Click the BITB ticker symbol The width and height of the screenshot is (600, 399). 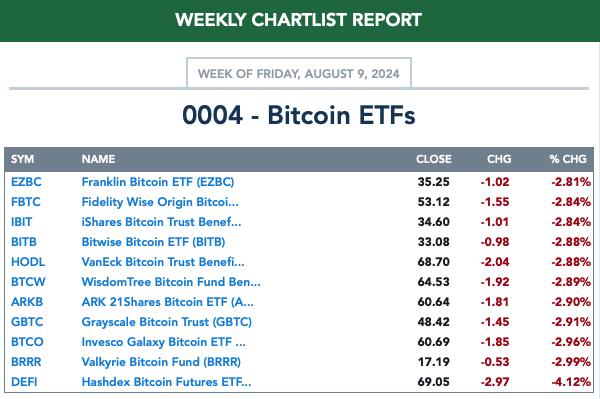[x=24, y=242]
